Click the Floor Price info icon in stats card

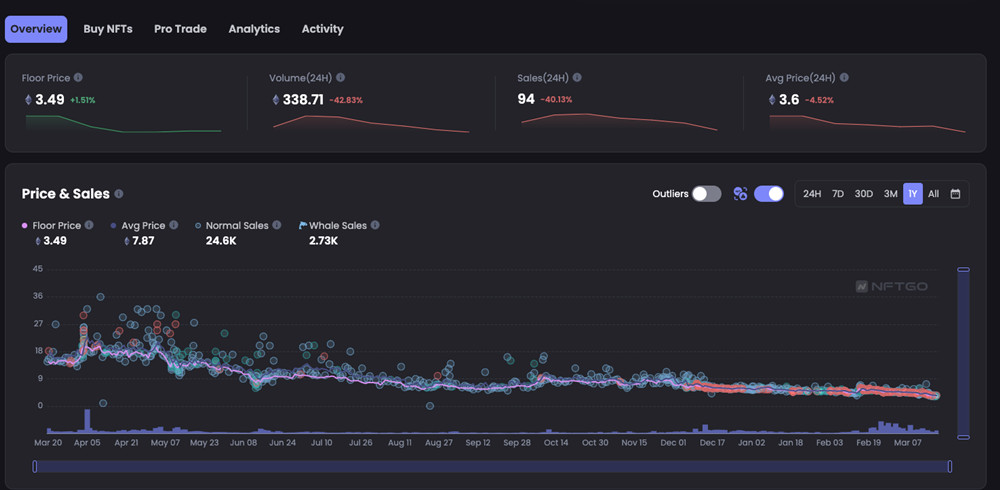[78, 77]
